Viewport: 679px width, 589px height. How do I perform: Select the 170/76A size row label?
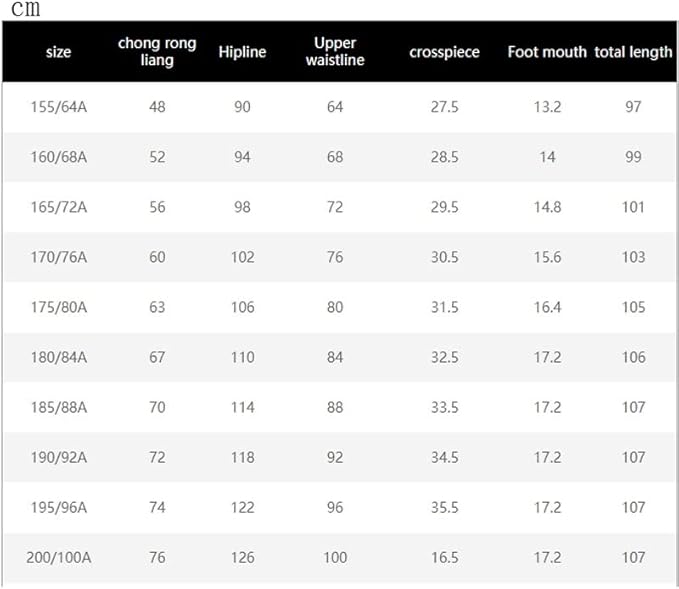click(x=59, y=257)
